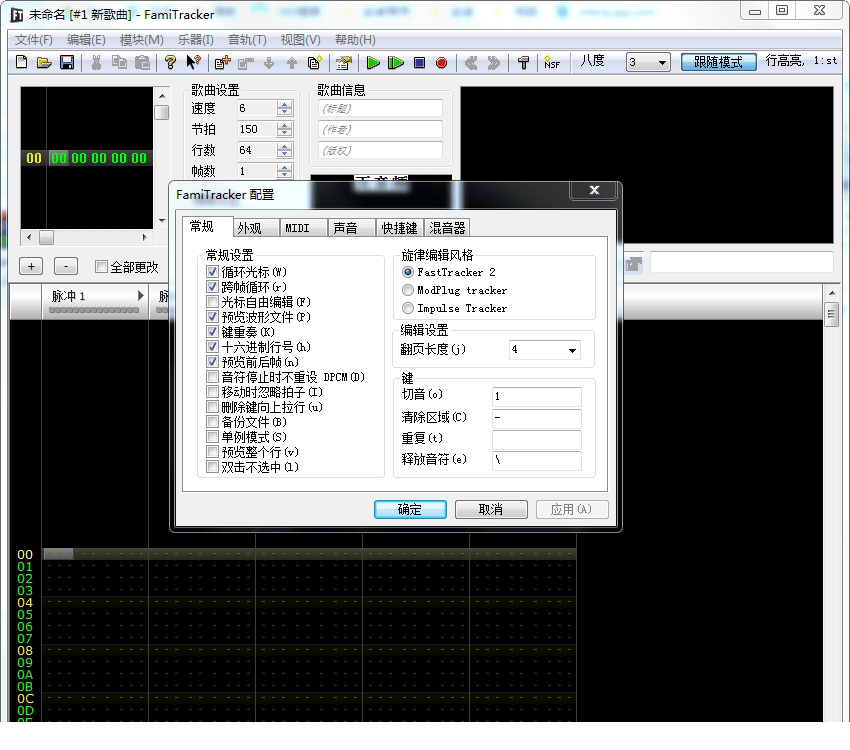850x750 pixels.
Task: Decrease 行数 with its spinner down arrow
Action: pos(284,153)
